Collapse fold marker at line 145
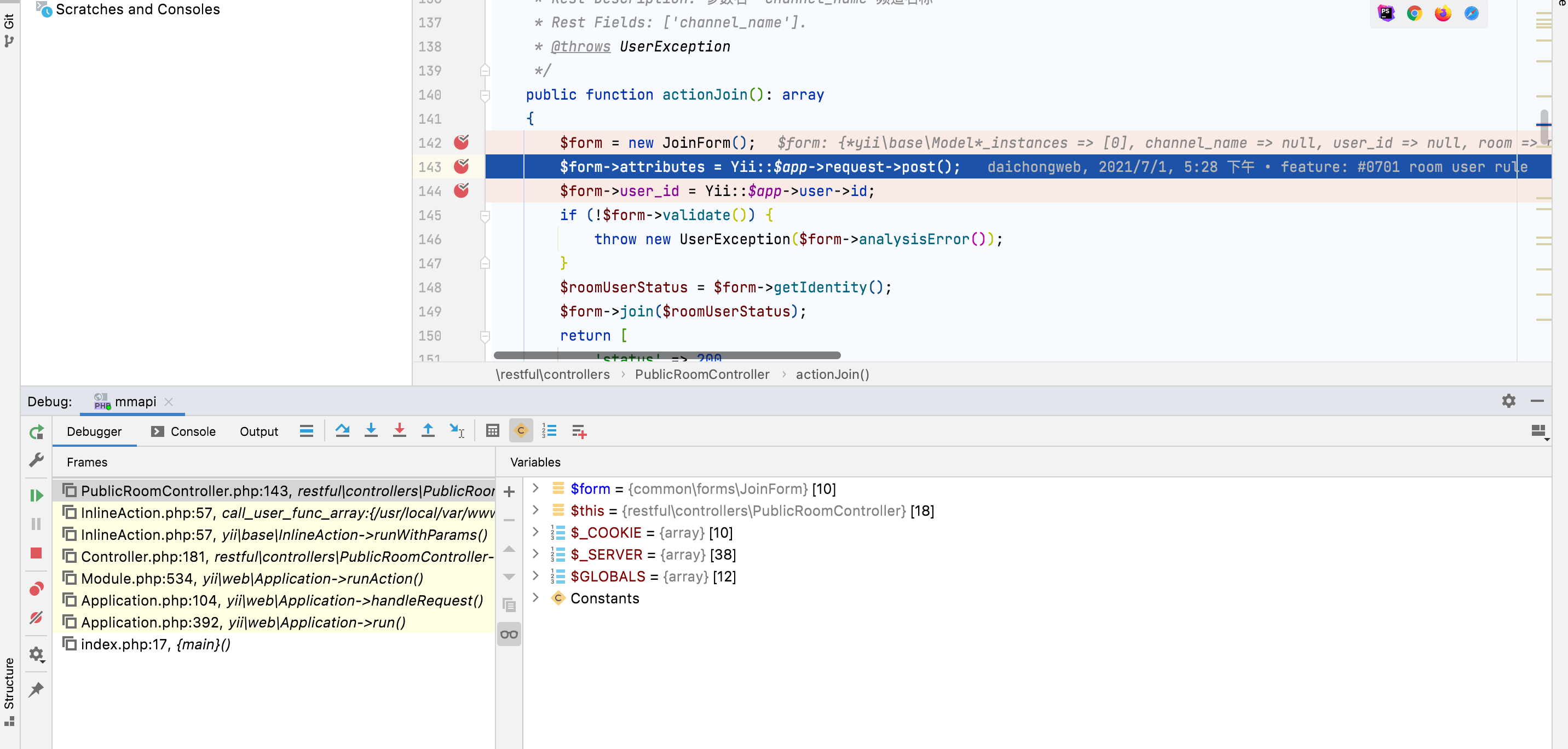The height and width of the screenshot is (749, 1568). (x=485, y=216)
